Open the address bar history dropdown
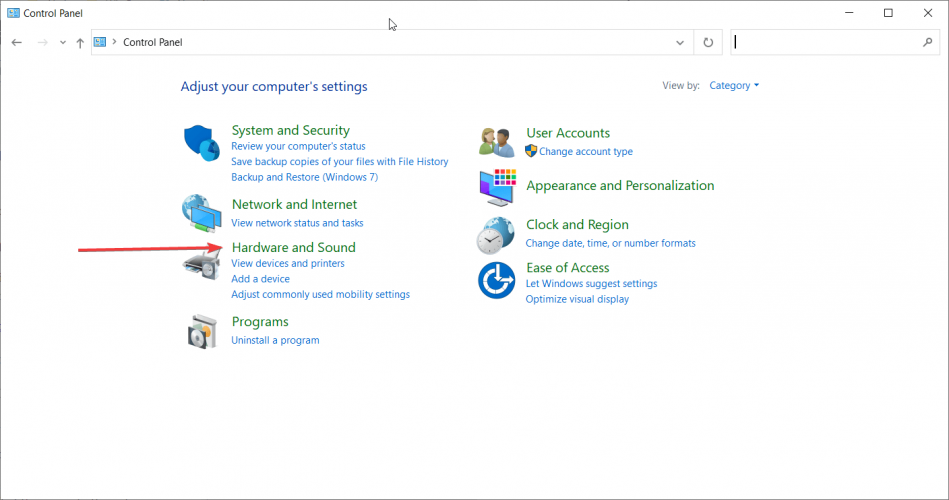 [x=680, y=42]
